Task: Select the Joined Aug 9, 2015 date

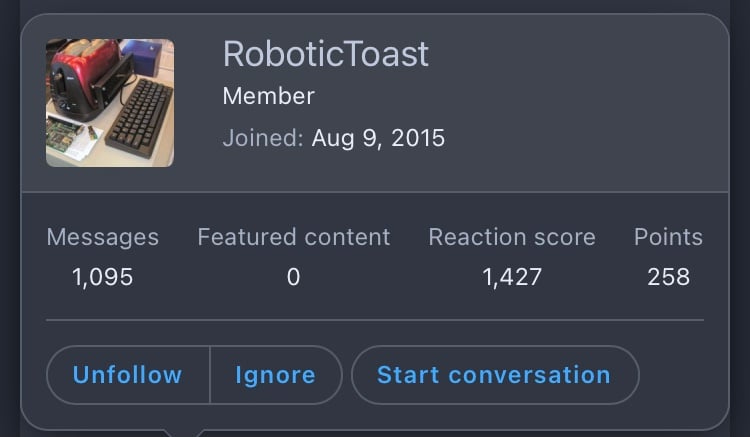Action: click(378, 138)
